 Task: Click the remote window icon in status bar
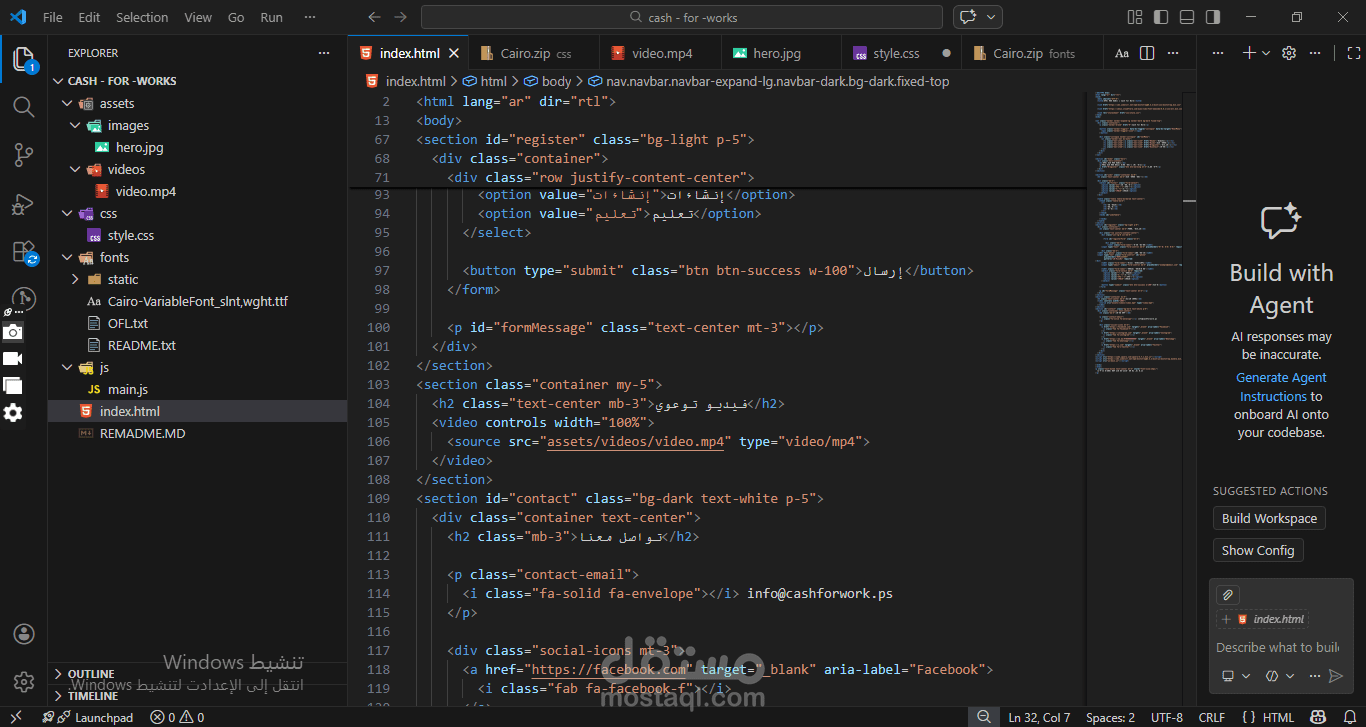click(x=16, y=717)
